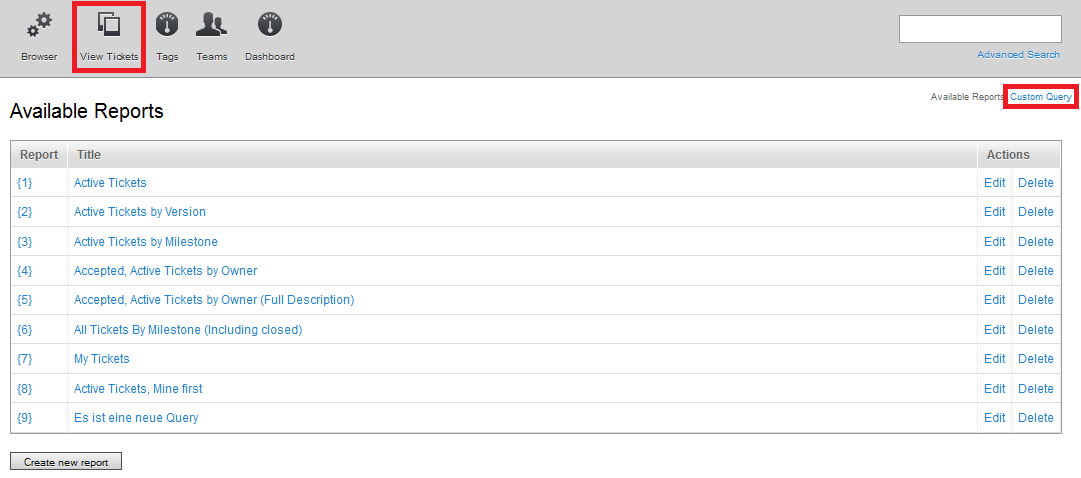Click the View Tickets icon
This screenshot has height=478, width=1081.
pos(109,24)
